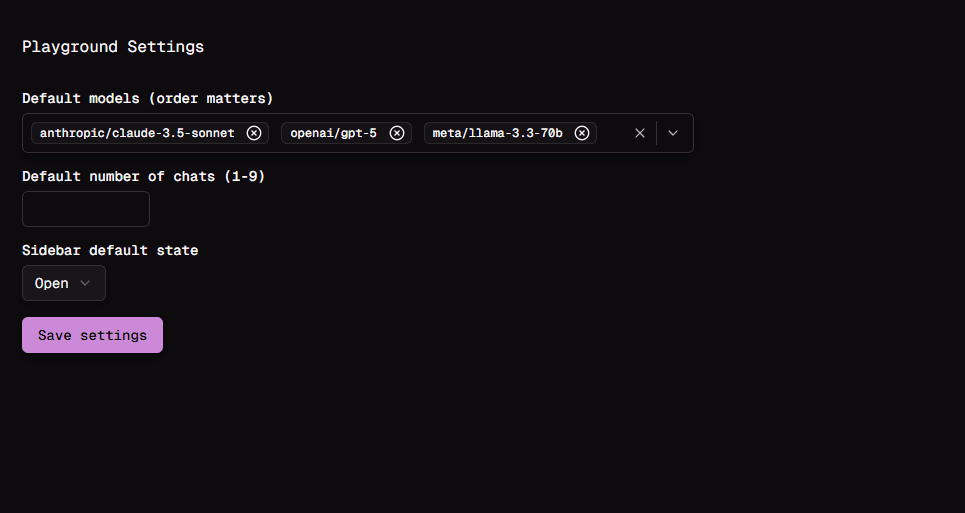965x513 pixels.
Task: Clear all selected default models
Action: (x=640, y=133)
